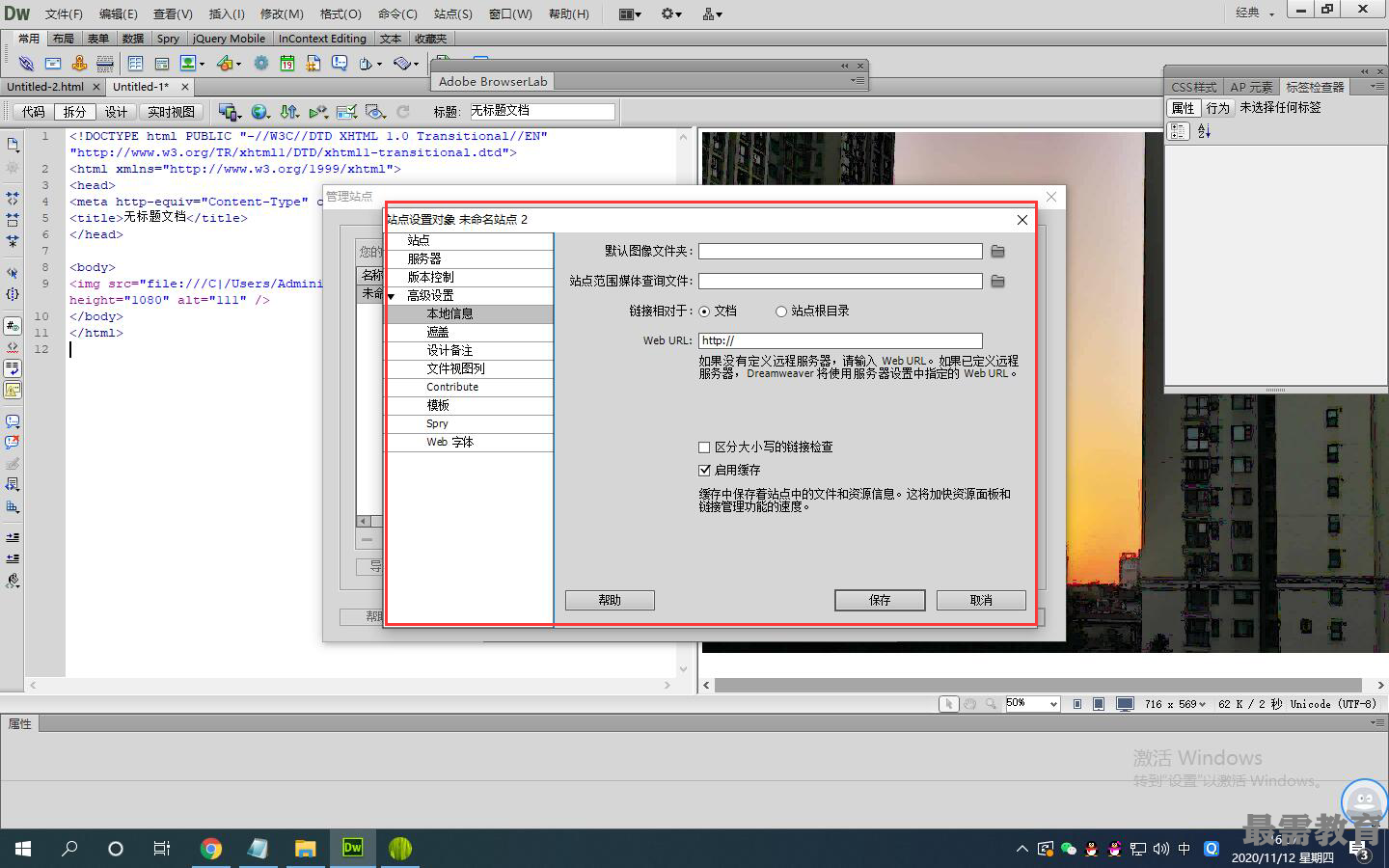Switch window size to desktop monitor icon
The image size is (1389, 868).
click(x=1125, y=704)
